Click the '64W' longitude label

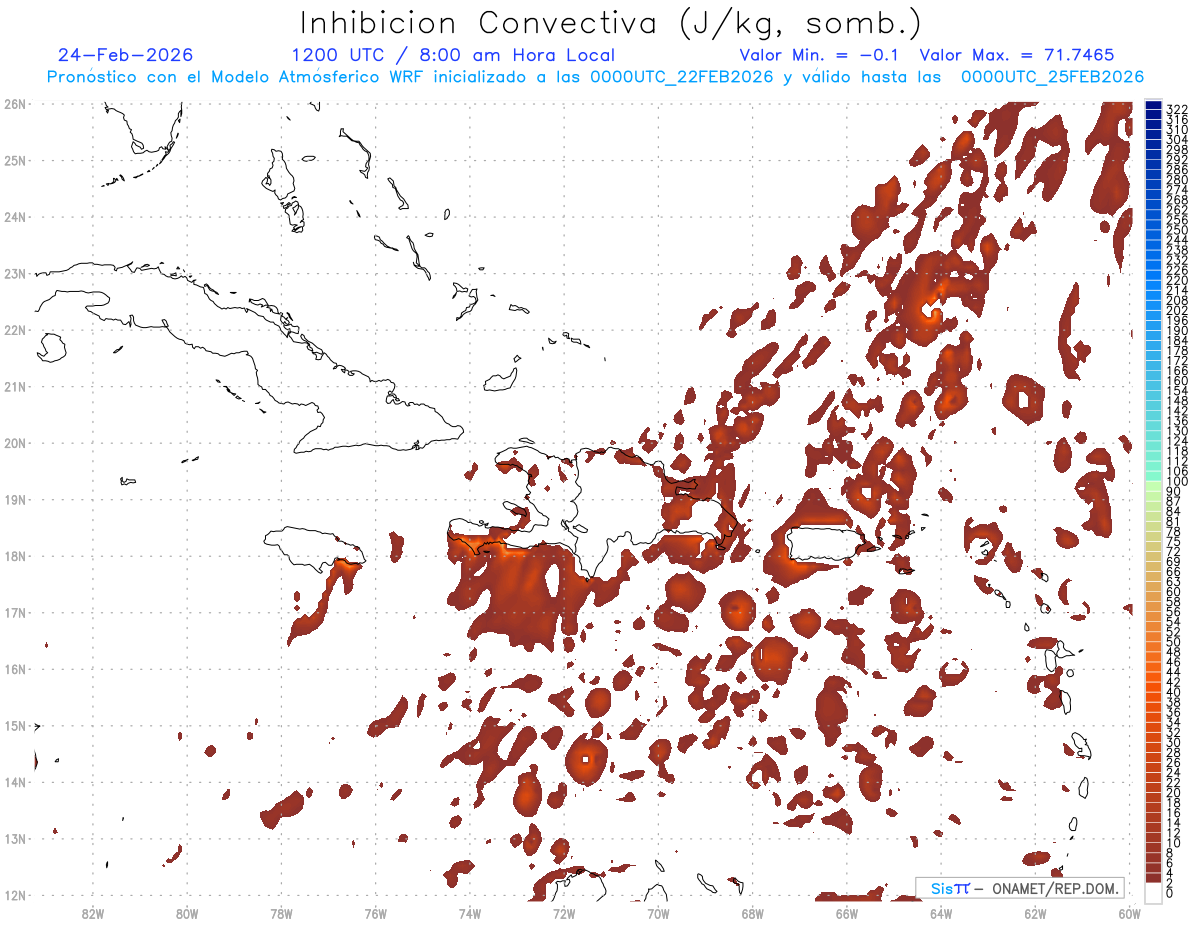(x=941, y=913)
